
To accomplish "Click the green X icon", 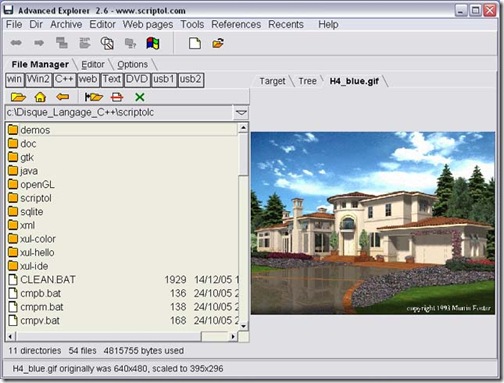I will pyautogui.click(x=140, y=97).
